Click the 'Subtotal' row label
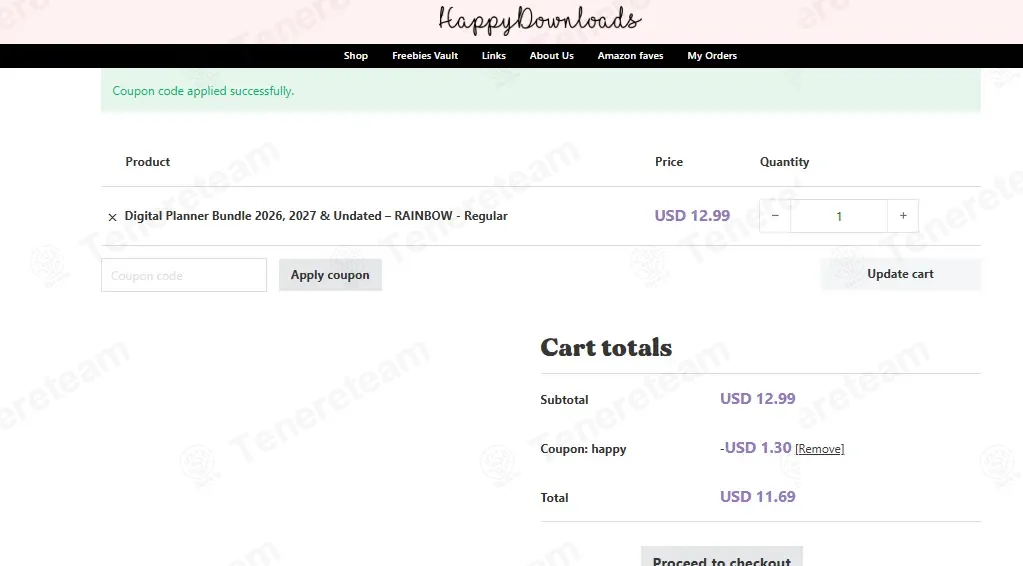The height and width of the screenshot is (566, 1023). click(x=564, y=400)
